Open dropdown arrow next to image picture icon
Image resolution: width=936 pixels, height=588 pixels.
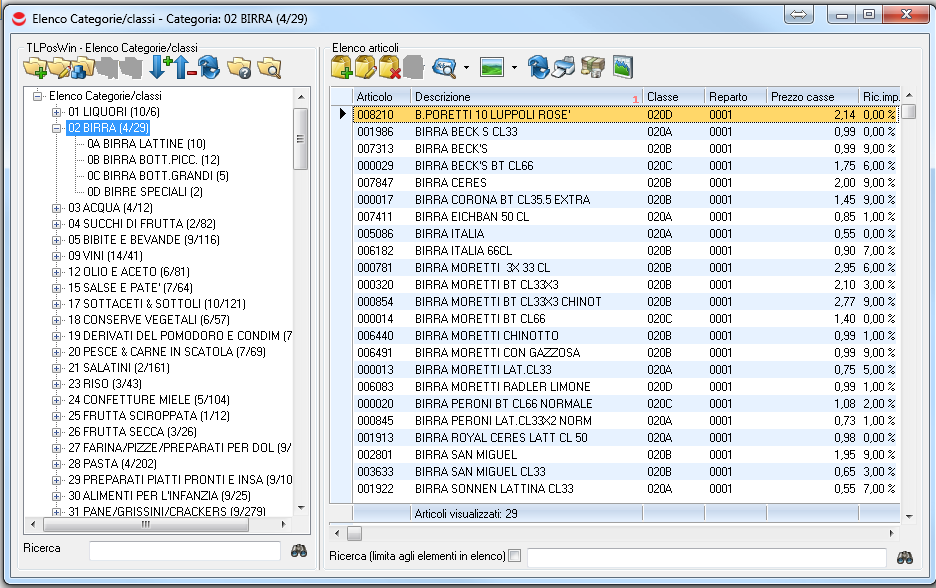tap(514, 68)
